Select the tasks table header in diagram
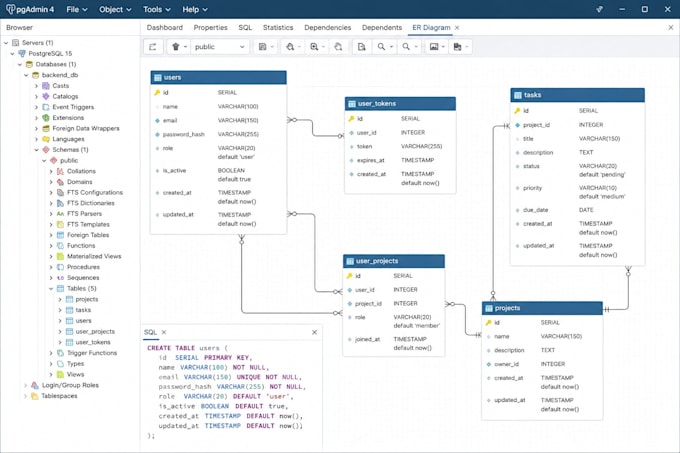 [577, 95]
